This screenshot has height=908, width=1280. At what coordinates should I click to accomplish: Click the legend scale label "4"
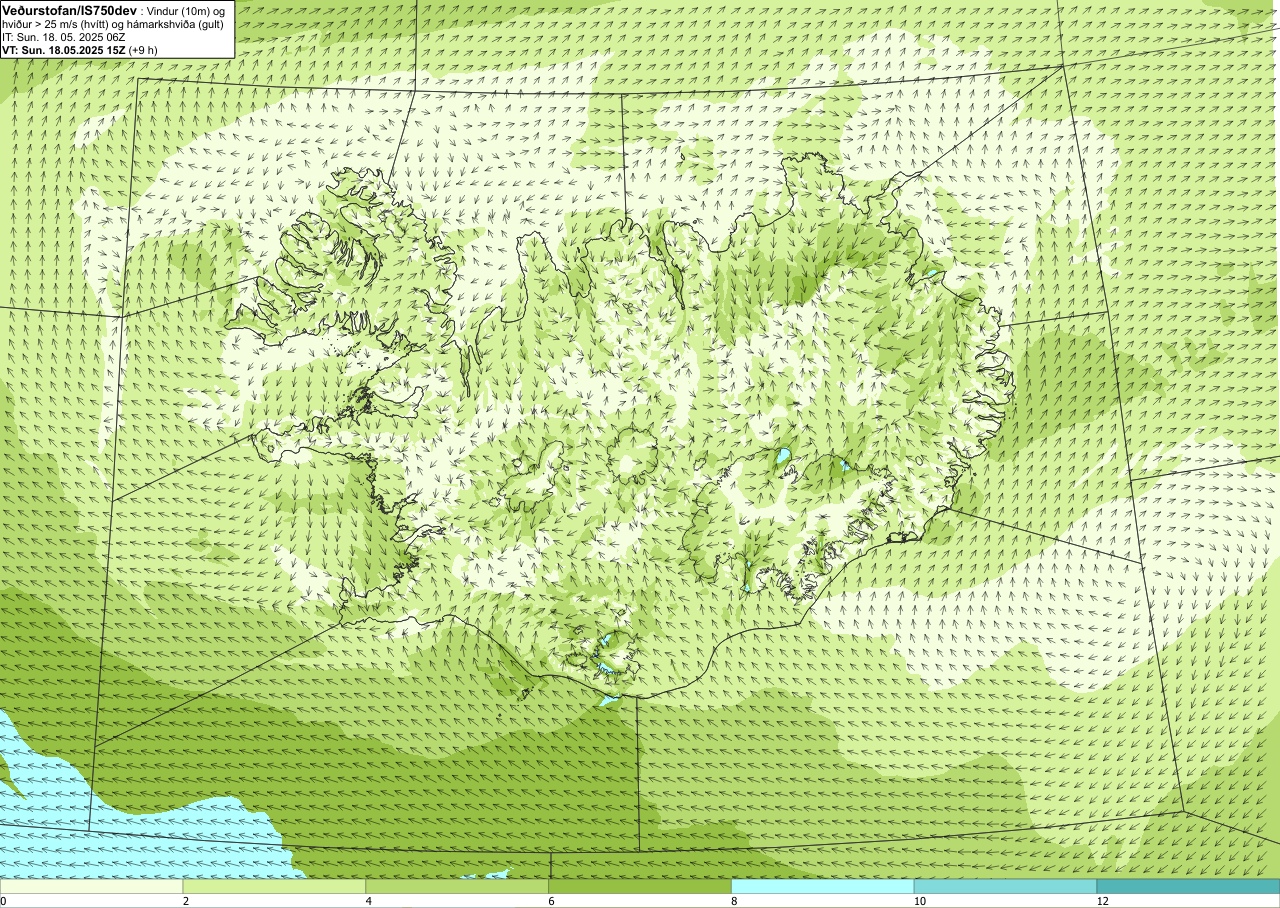point(369,901)
